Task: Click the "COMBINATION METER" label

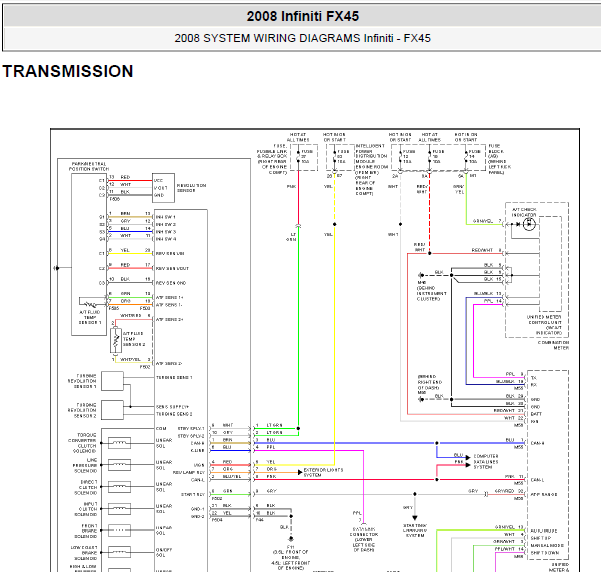Action: (x=553, y=345)
